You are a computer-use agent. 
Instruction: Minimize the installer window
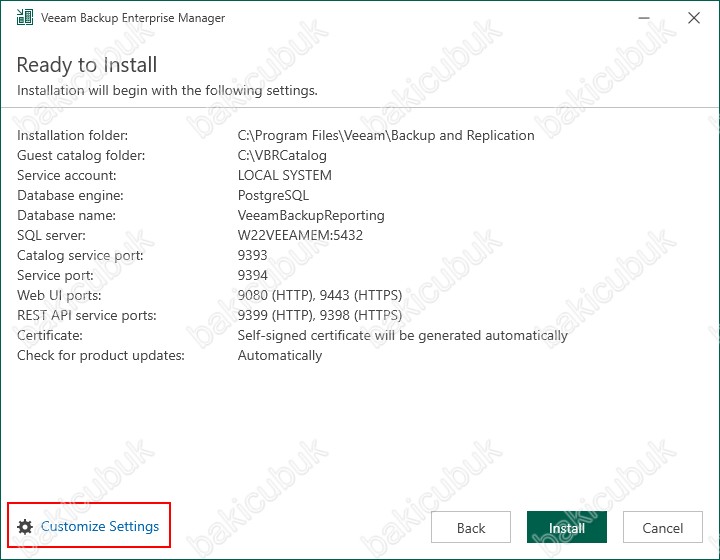point(644,18)
